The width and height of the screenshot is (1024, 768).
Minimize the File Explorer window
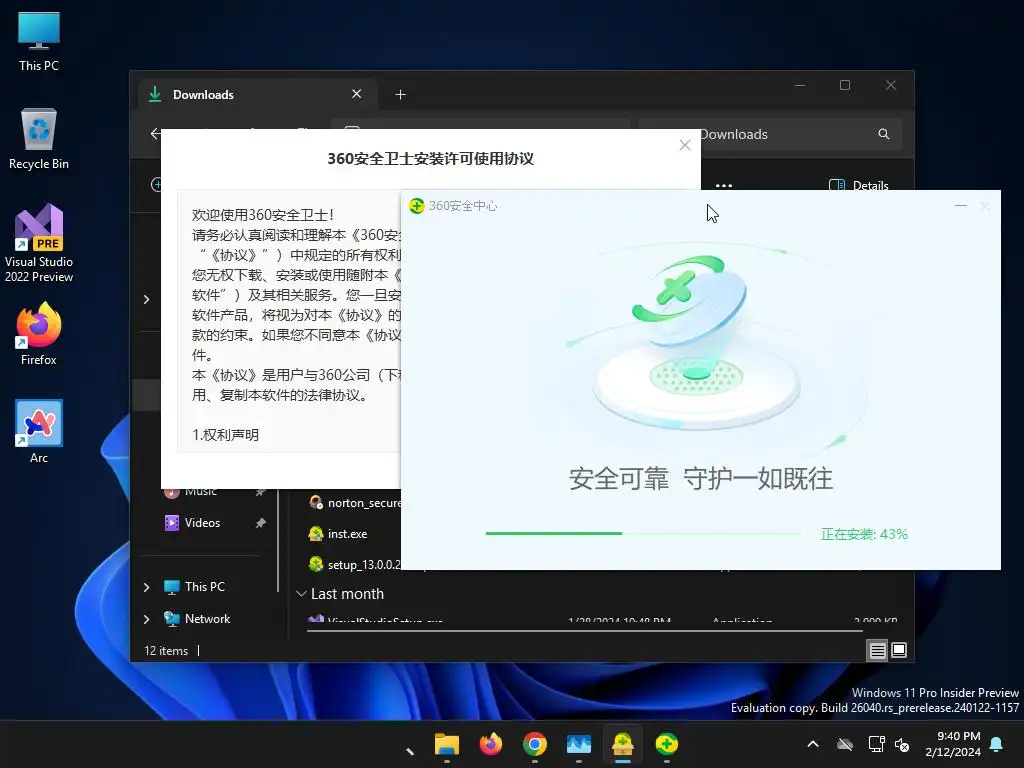[800, 86]
